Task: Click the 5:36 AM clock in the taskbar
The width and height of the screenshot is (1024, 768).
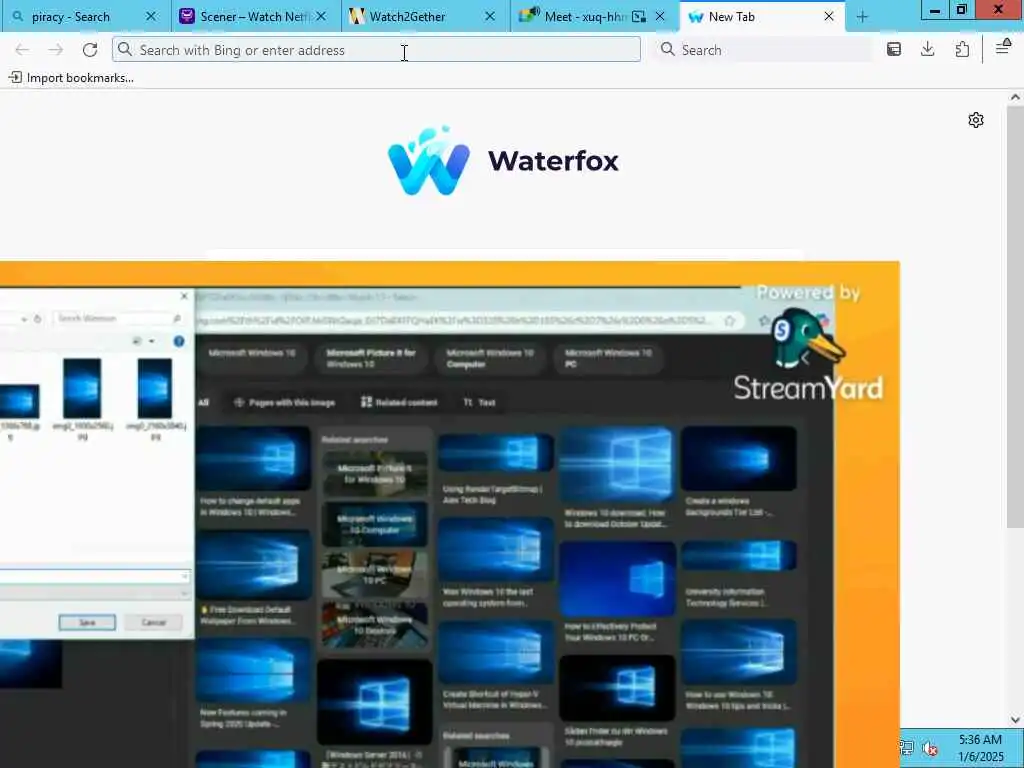Action: coord(980,740)
